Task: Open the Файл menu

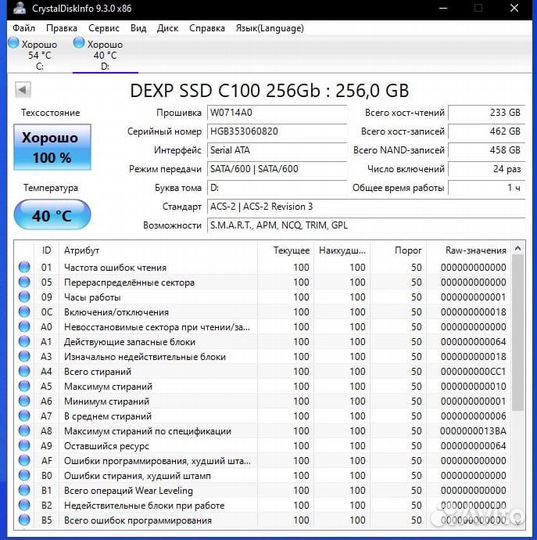Action: click(24, 28)
